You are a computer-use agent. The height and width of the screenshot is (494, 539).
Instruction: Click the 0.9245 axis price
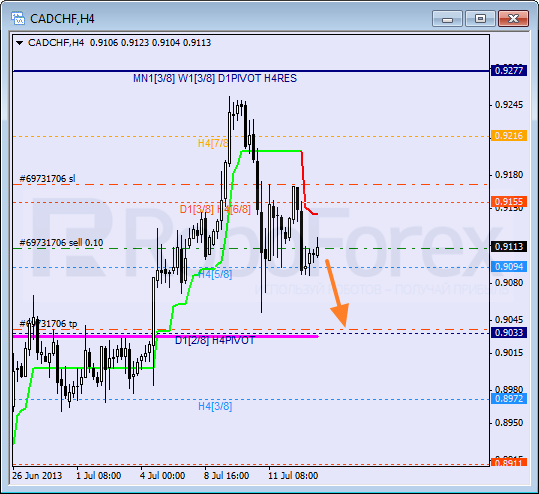pyautogui.click(x=509, y=105)
